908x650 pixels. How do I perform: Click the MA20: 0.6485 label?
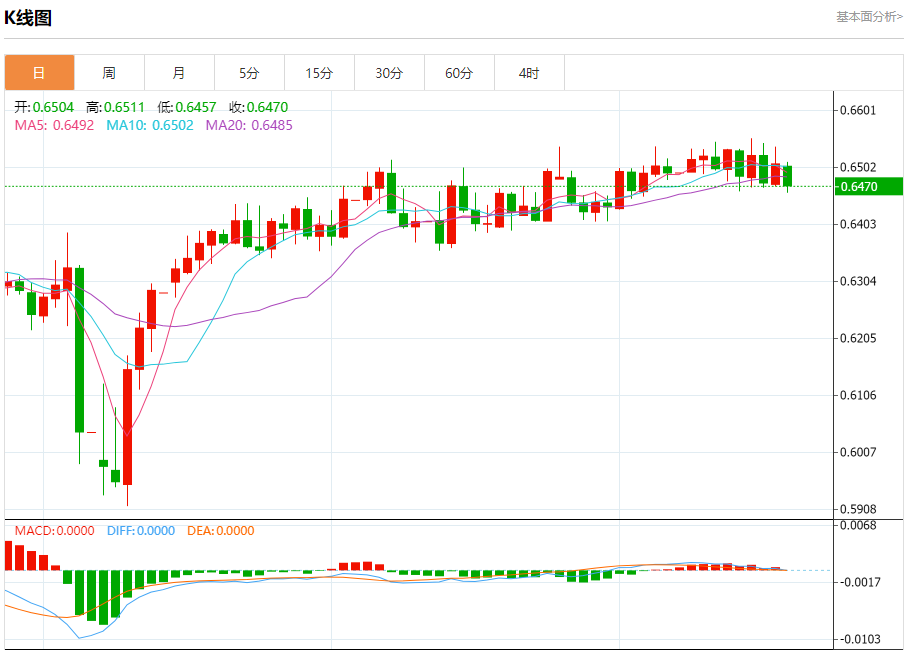coord(249,125)
